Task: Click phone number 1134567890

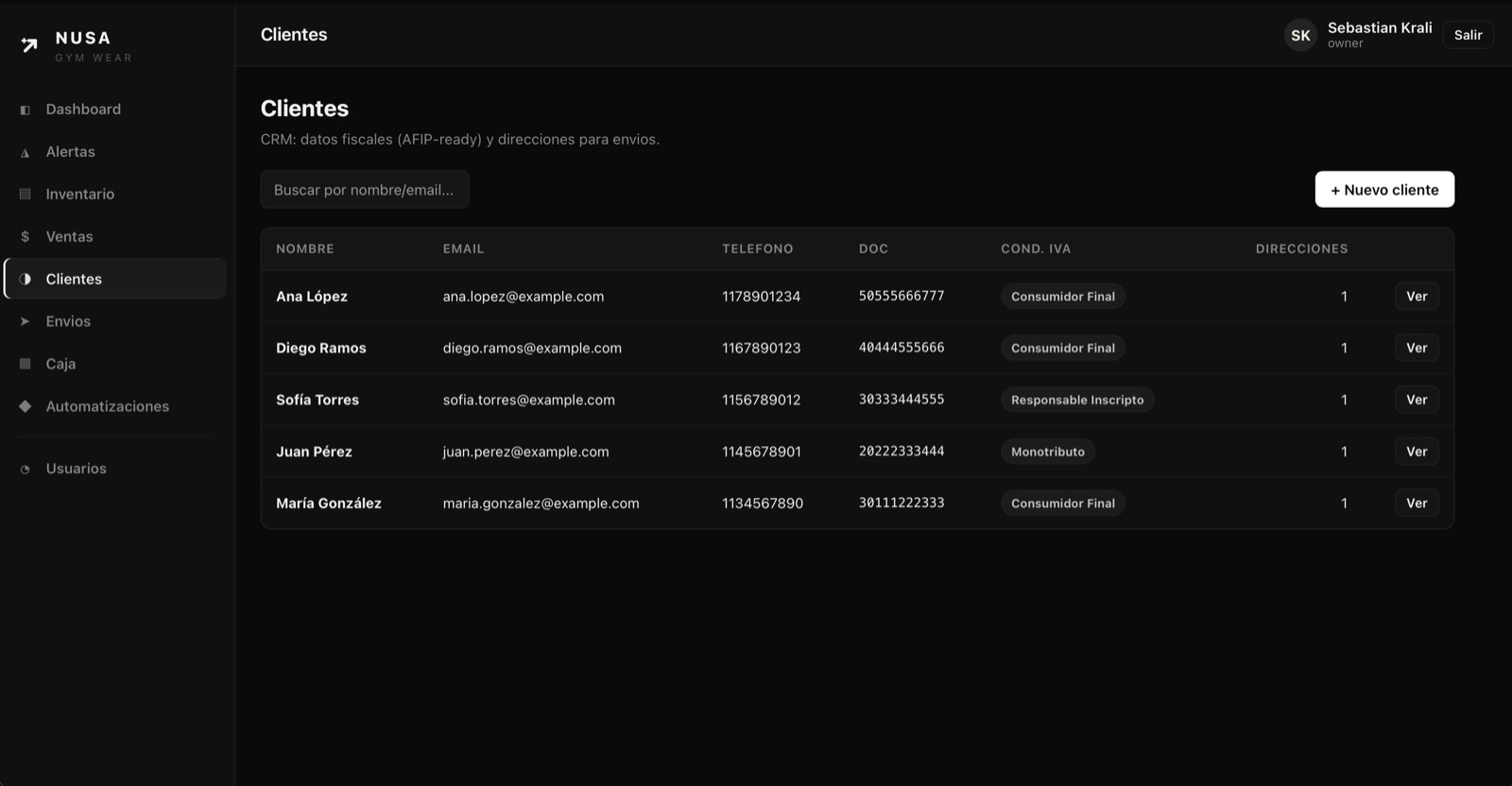Action: (x=763, y=504)
